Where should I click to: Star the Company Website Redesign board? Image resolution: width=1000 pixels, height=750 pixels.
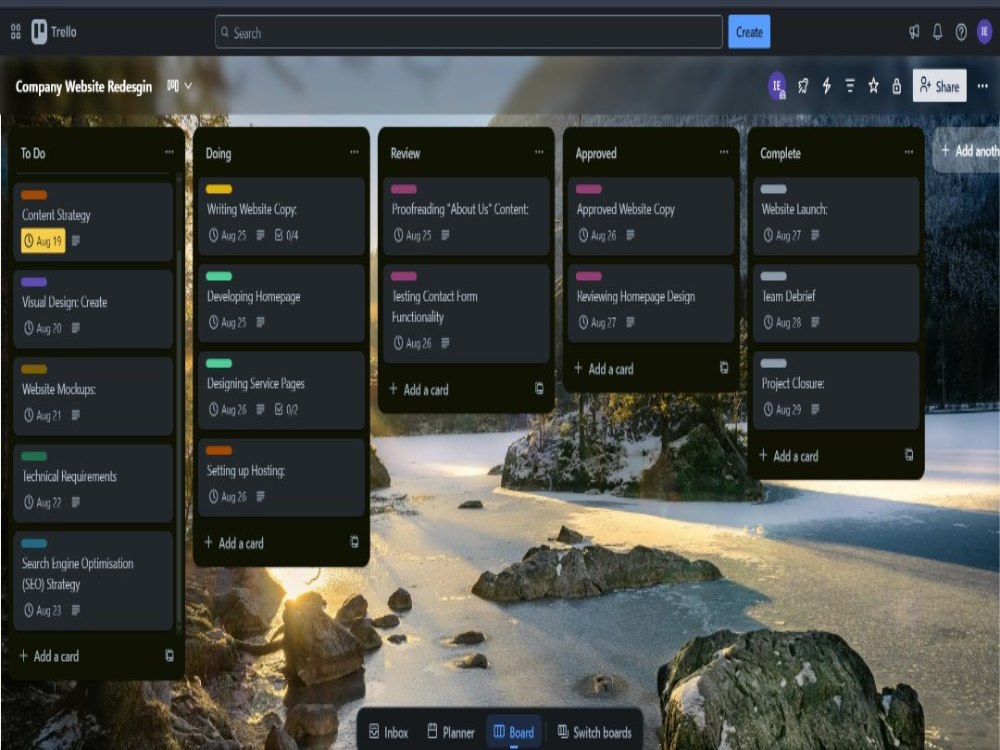(x=873, y=86)
